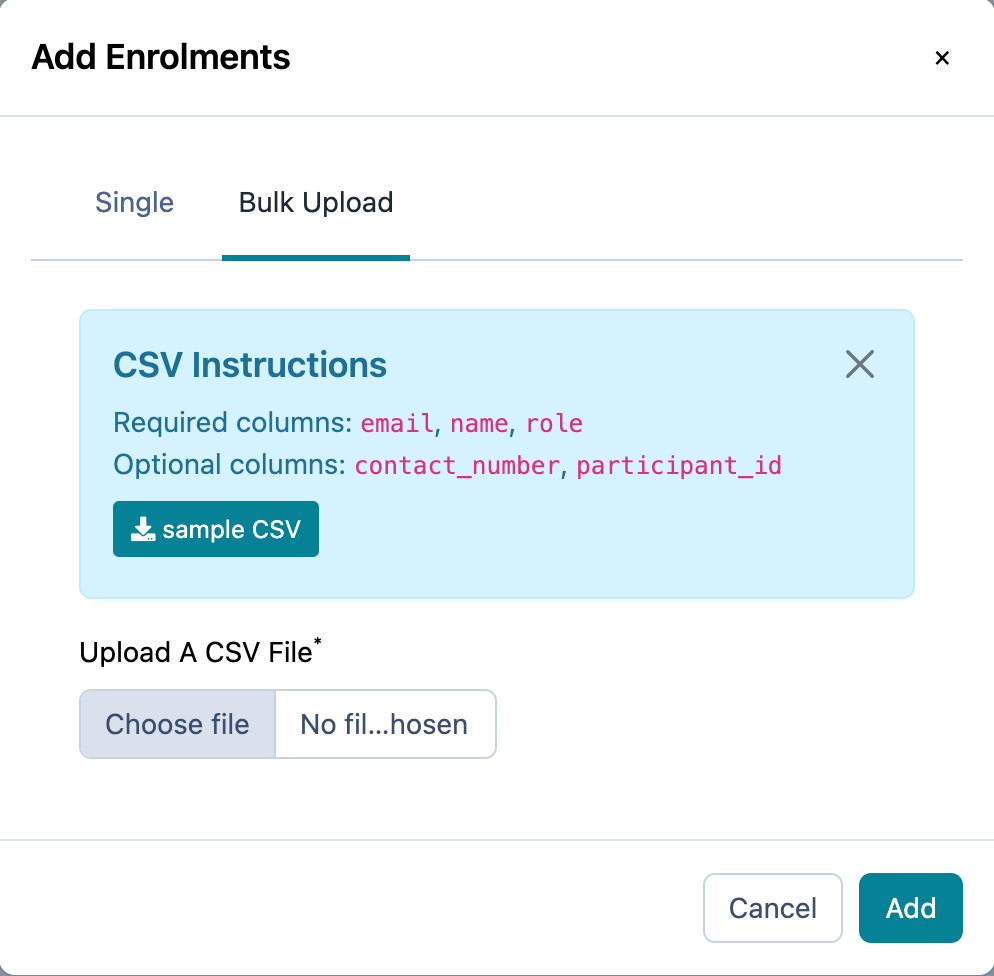Confirm with the Add button

tap(910, 908)
